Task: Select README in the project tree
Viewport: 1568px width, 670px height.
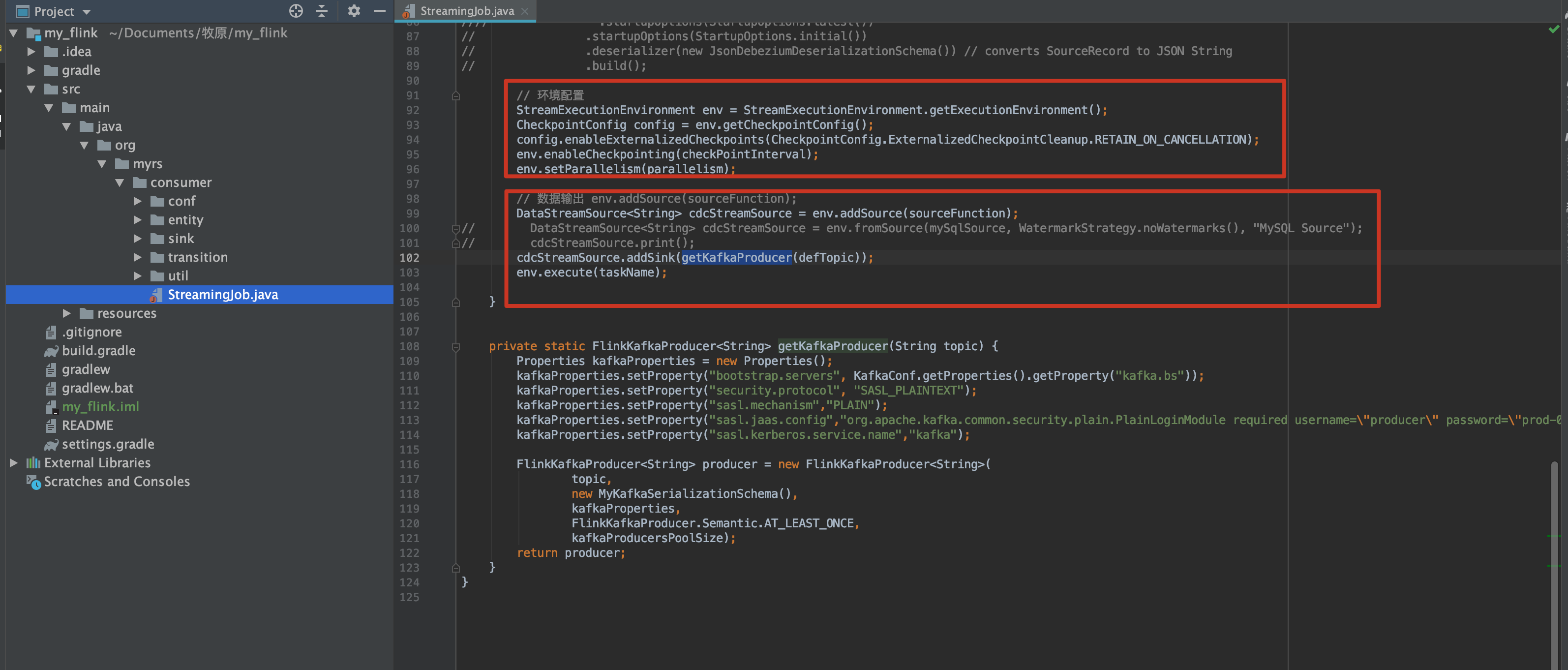Action: tap(87, 425)
